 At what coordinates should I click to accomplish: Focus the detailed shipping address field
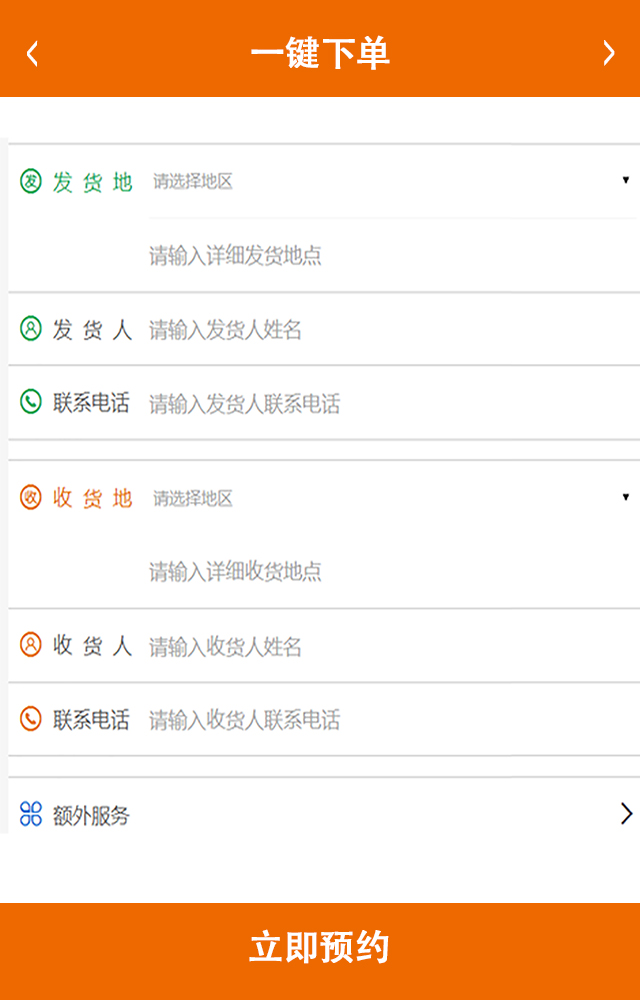click(390, 256)
